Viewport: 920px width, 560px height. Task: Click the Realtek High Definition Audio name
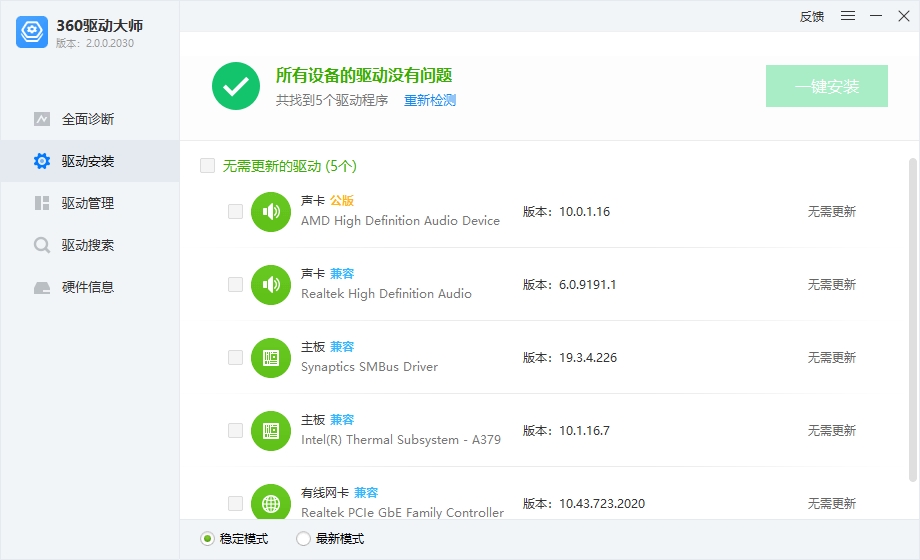click(x=386, y=294)
